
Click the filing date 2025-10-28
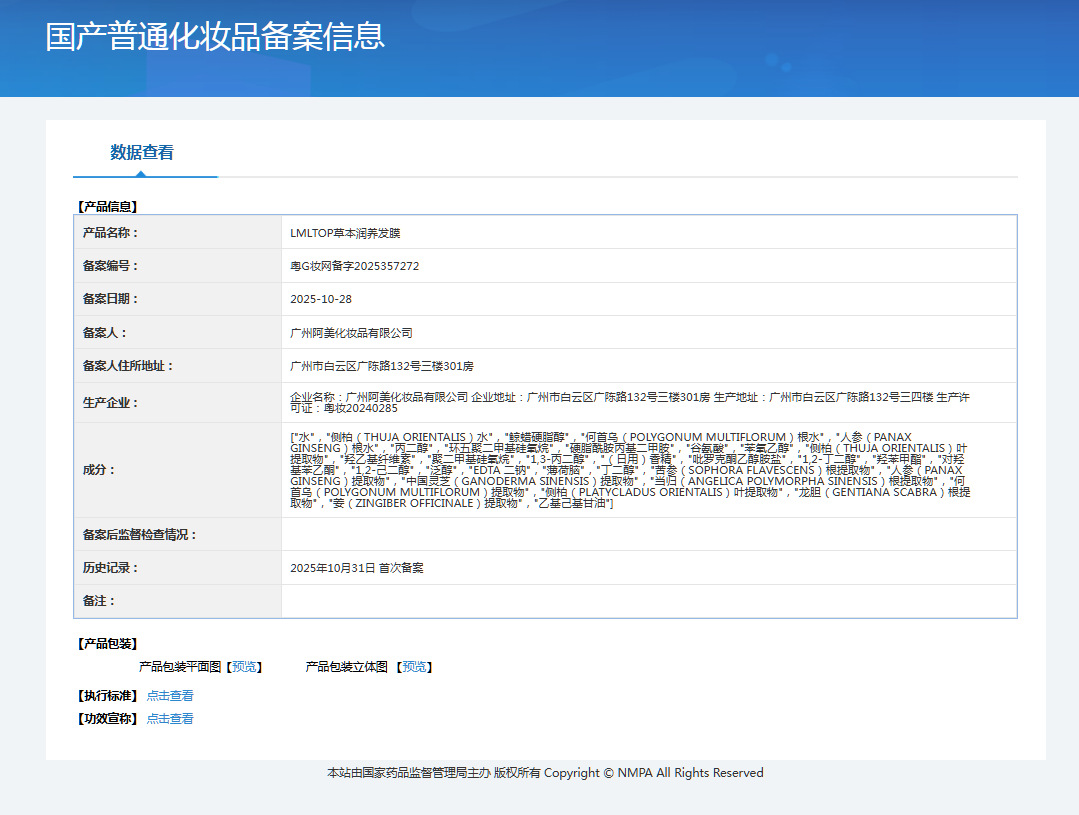[x=321, y=299]
